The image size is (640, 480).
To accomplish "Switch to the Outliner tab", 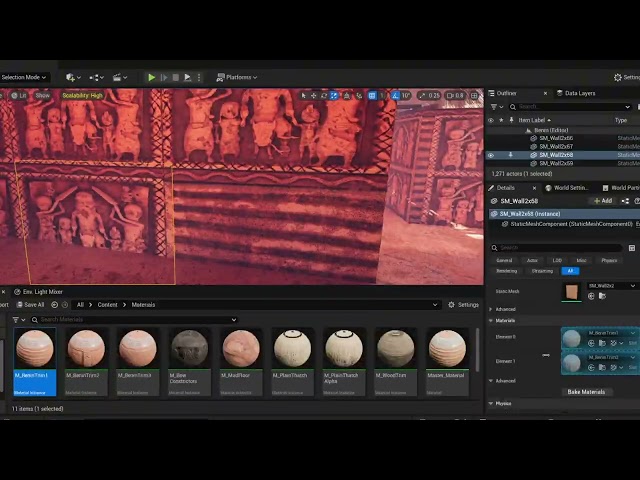I will (507, 93).
